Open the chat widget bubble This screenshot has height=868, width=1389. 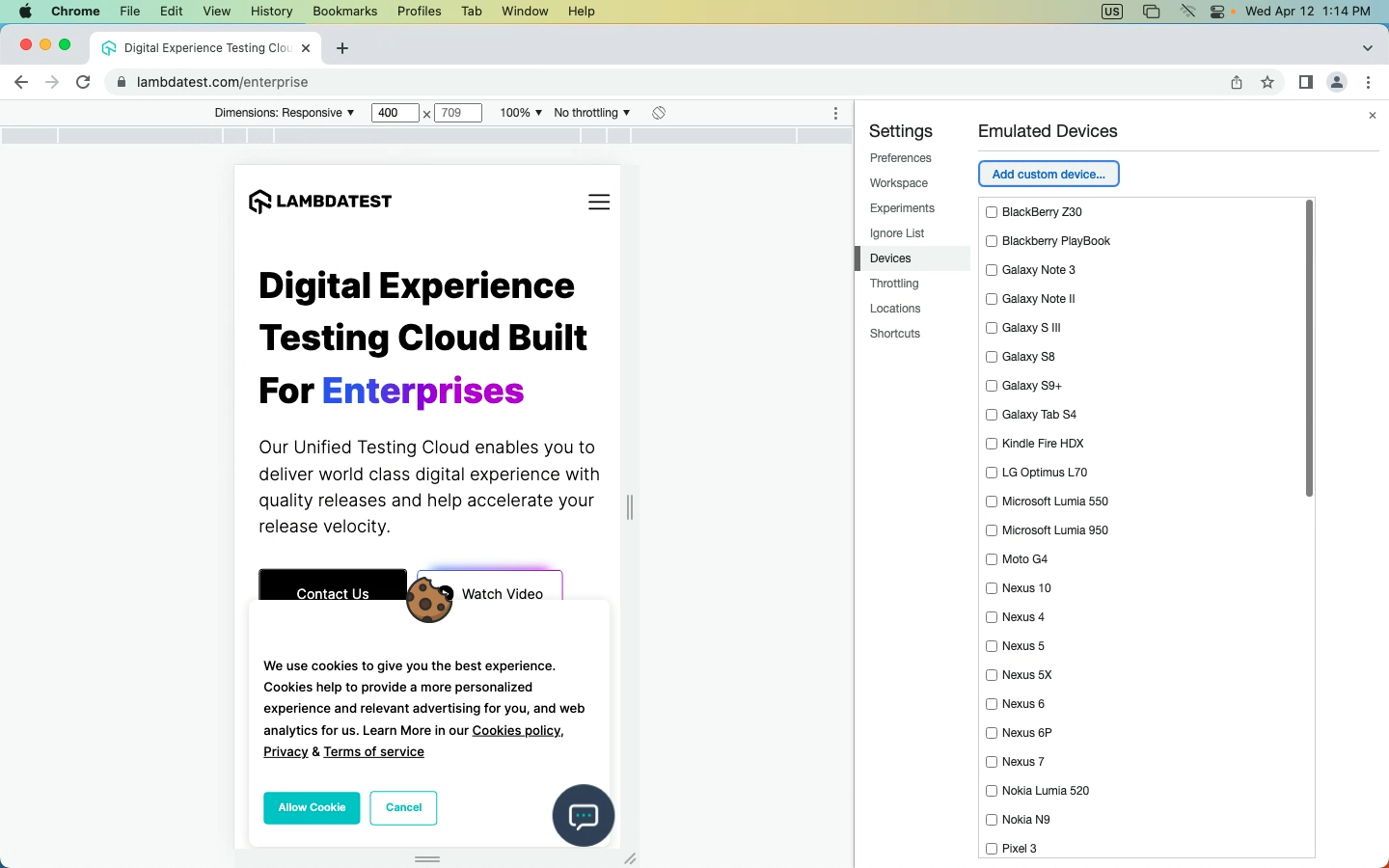click(583, 816)
